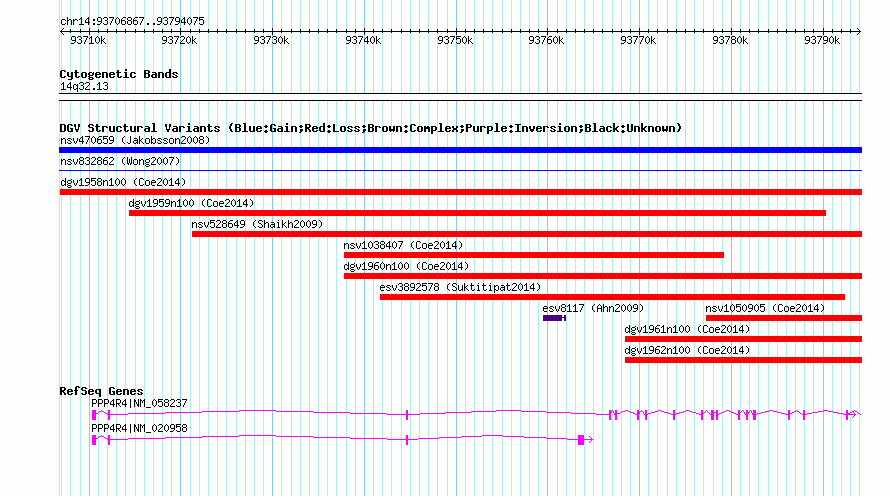This screenshot has height=496, width=890.
Task: Click the NM_058237 transcript end arrow
Action: click(855, 414)
